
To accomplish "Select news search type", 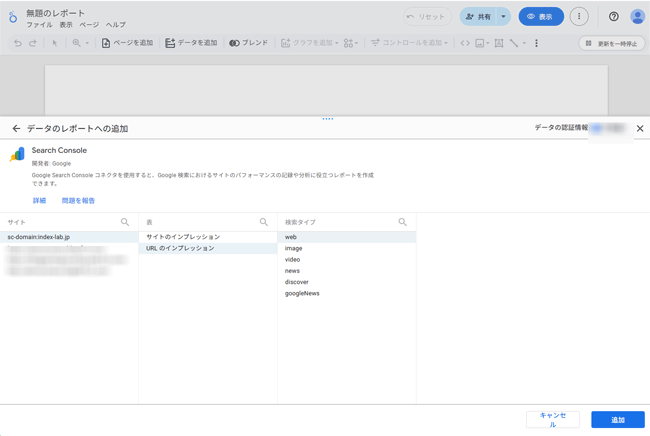I will [x=347, y=271].
